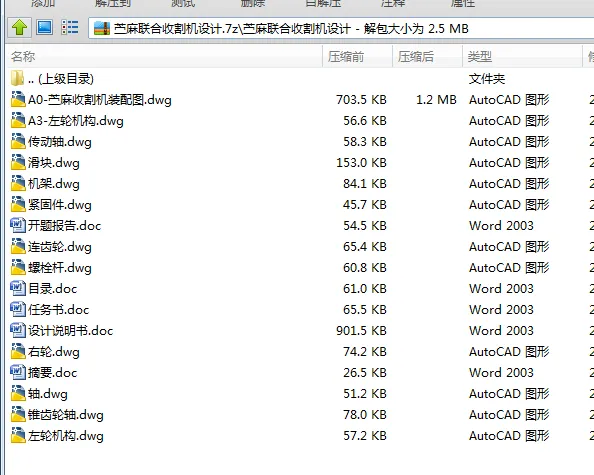Click the archive path address field
Image resolution: width=594 pixels, height=475 pixels.
[341, 28]
